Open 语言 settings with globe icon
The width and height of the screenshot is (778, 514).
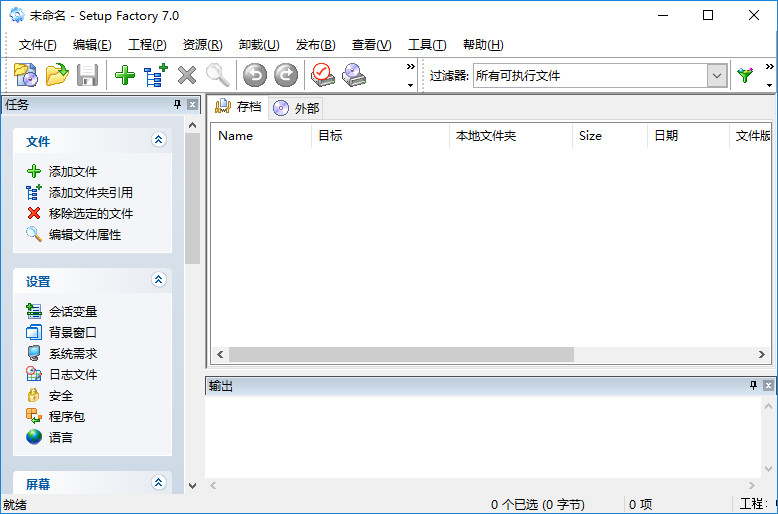(61, 438)
